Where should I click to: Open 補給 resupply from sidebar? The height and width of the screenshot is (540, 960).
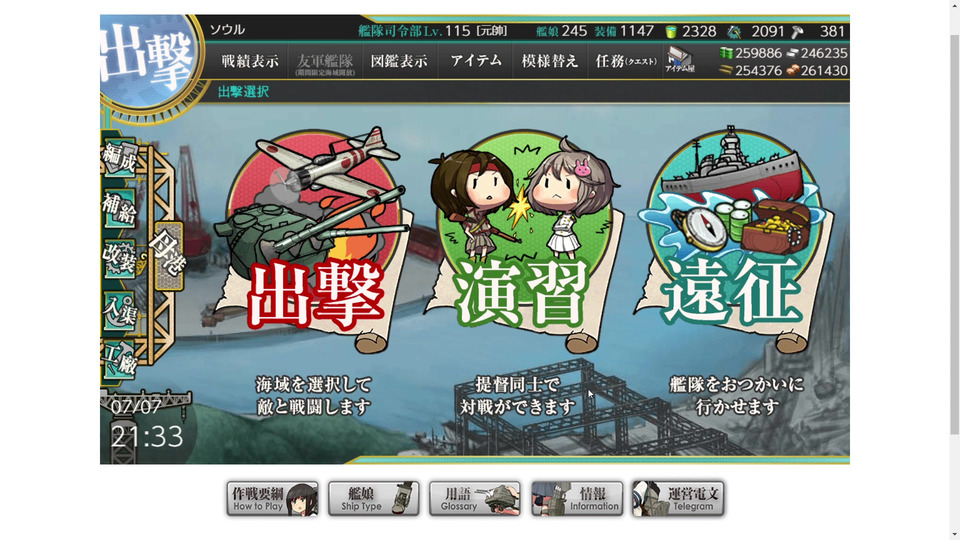point(119,208)
